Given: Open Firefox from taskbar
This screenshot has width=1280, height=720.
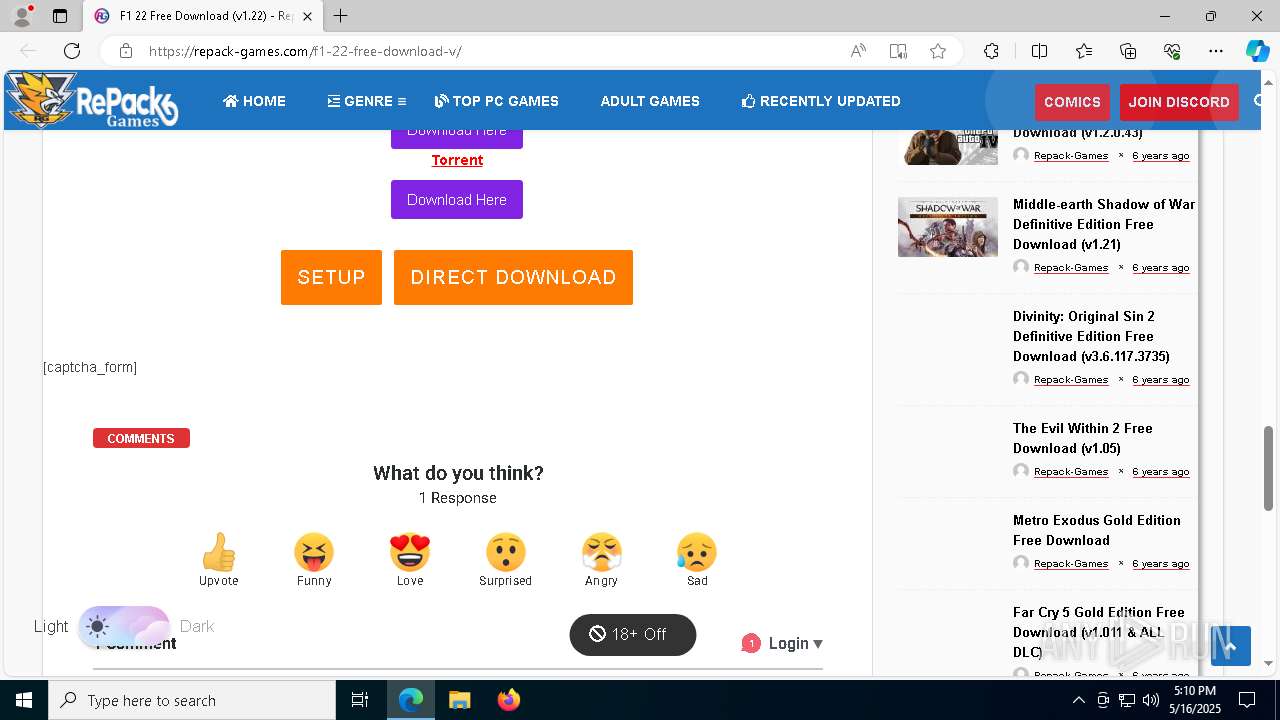Looking at the screenshot, I should point(508,700).
